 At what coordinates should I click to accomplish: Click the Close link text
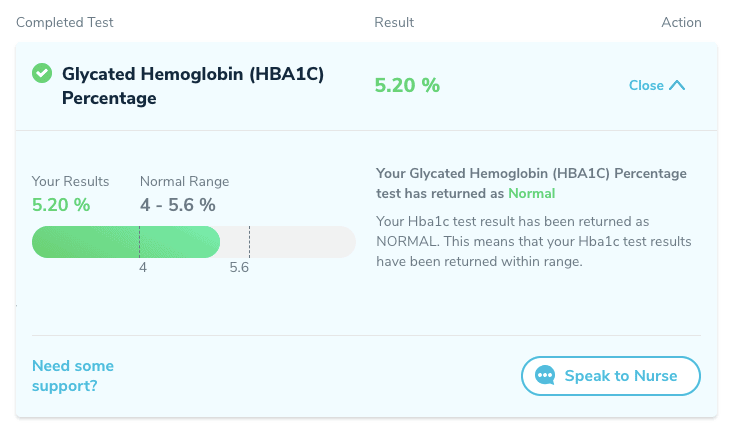pyautogui.click(x=646, y=85)
